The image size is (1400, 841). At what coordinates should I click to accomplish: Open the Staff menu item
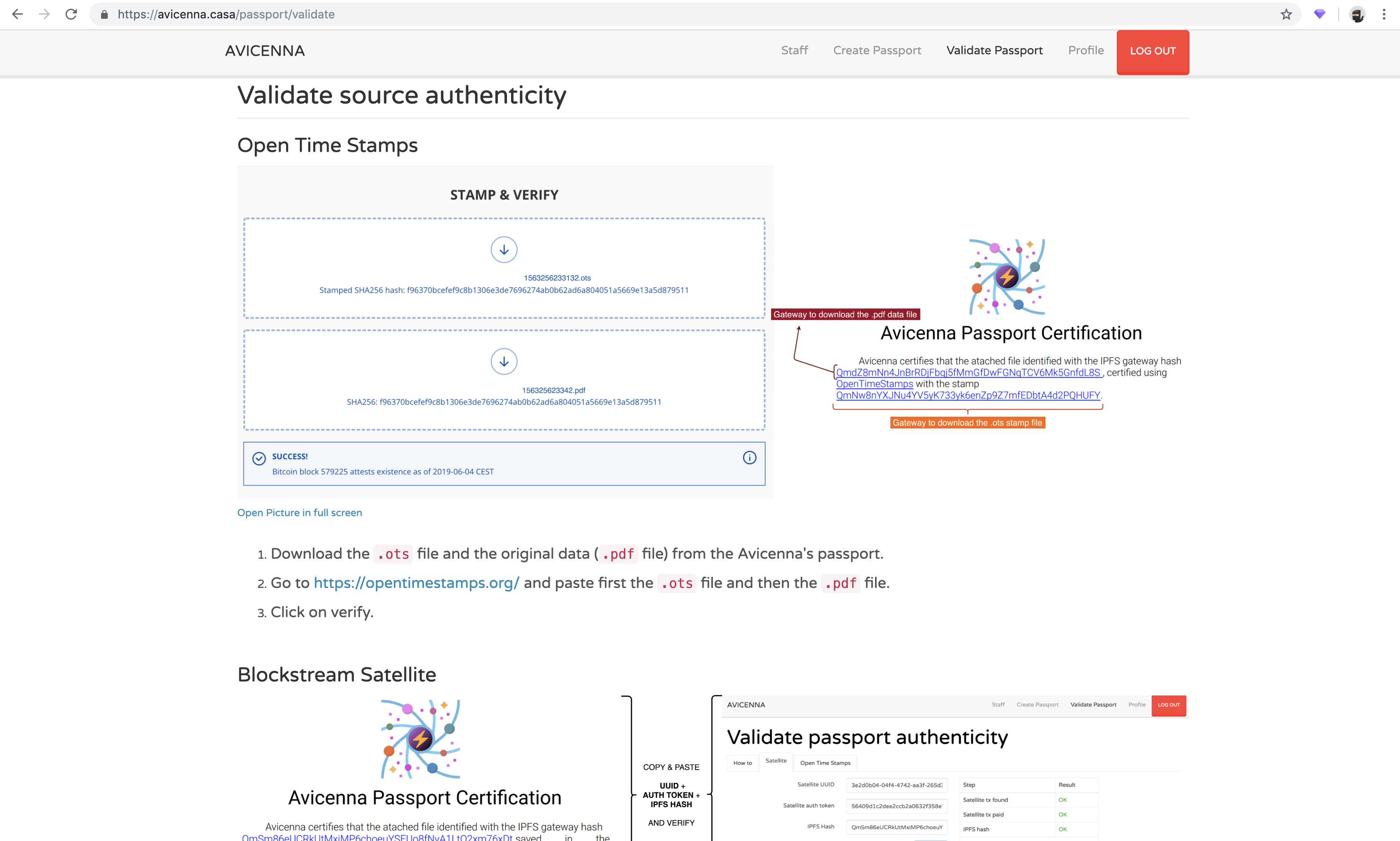(794, 51)
